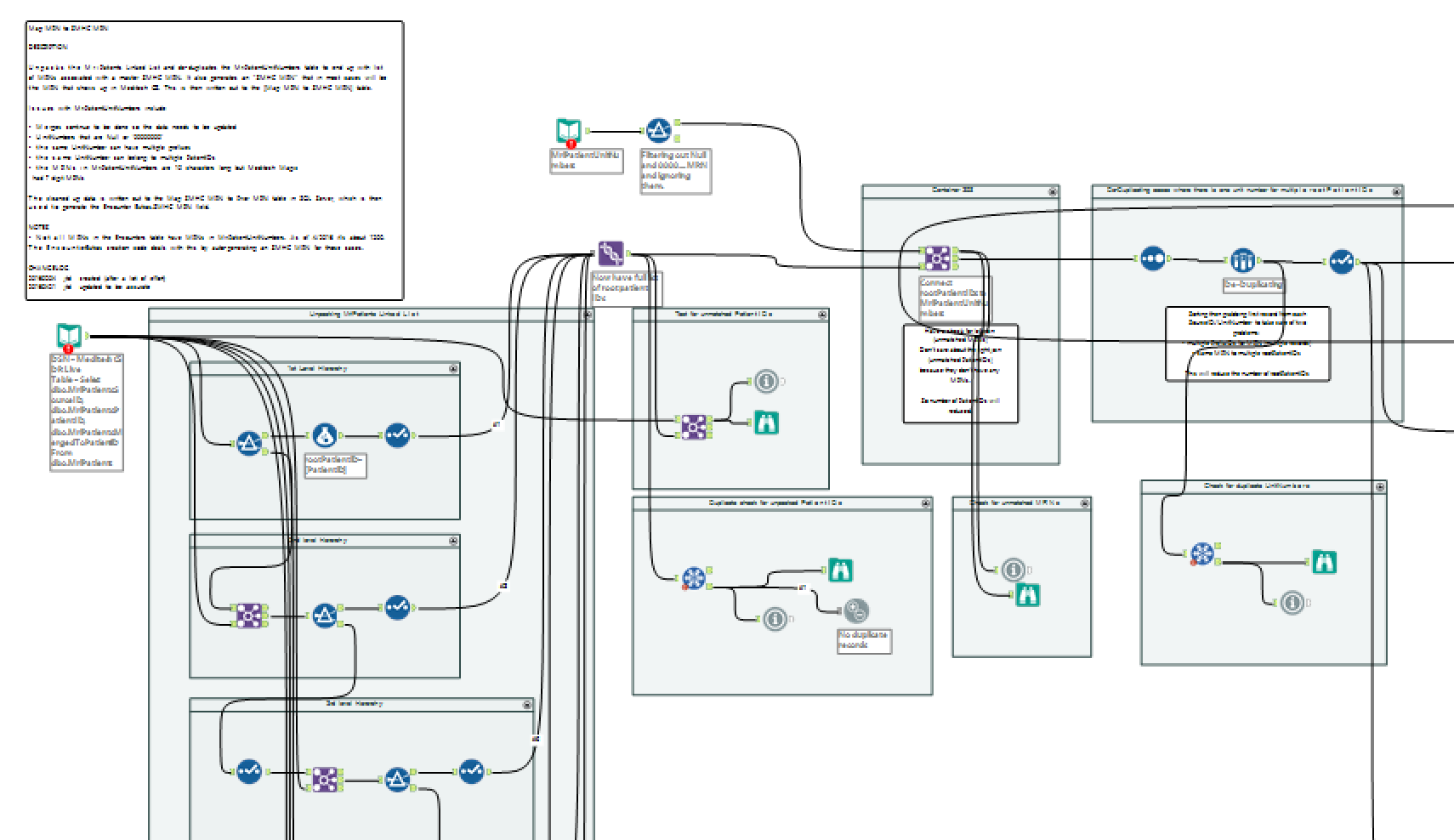Click Message tool in duplicate UnitNumbers check container
Screen dimensions: 1454x840
coord(1292,603)
